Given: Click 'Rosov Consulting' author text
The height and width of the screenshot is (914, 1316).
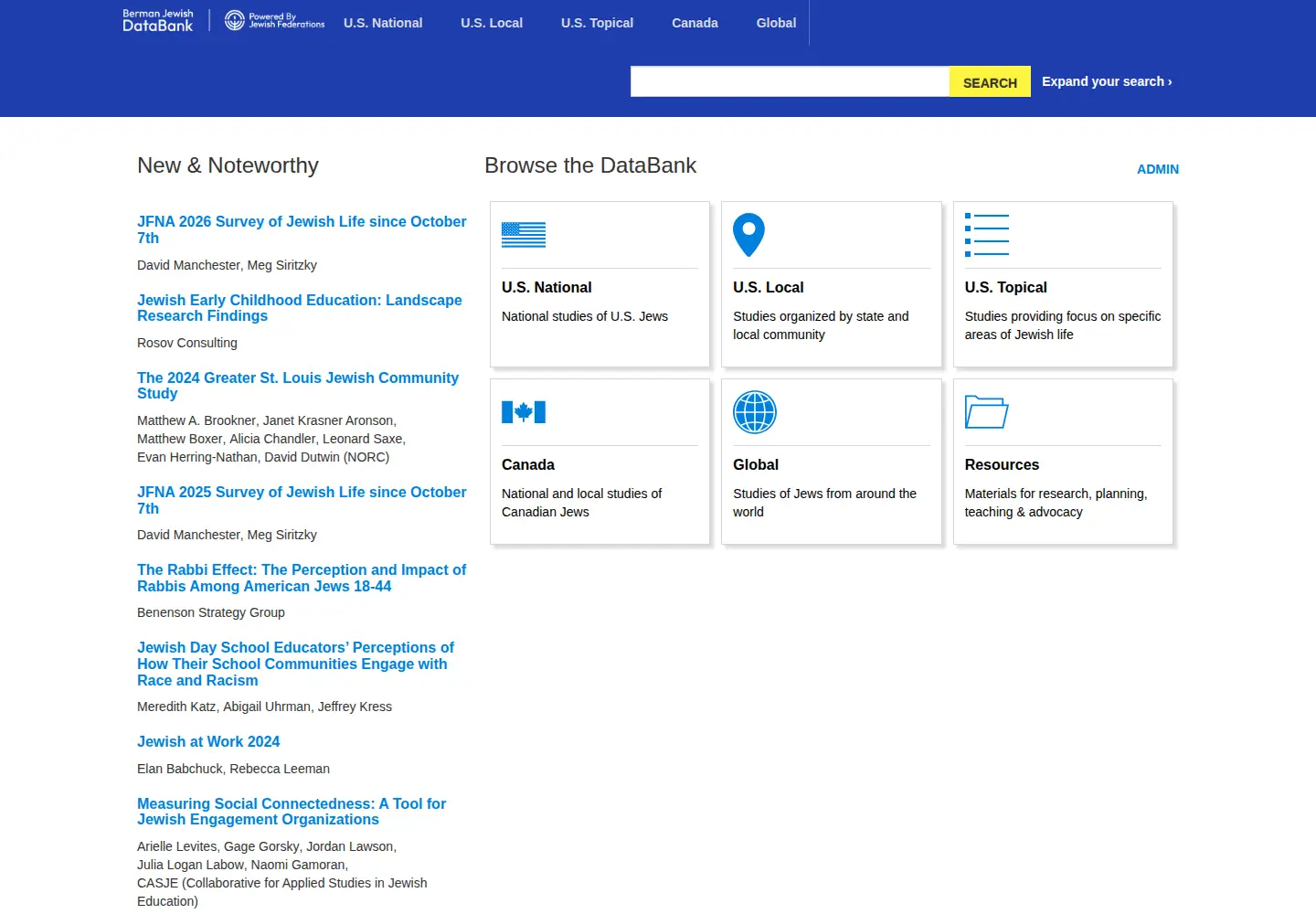Looking at the screenshot, I should (x=187, y=343).
